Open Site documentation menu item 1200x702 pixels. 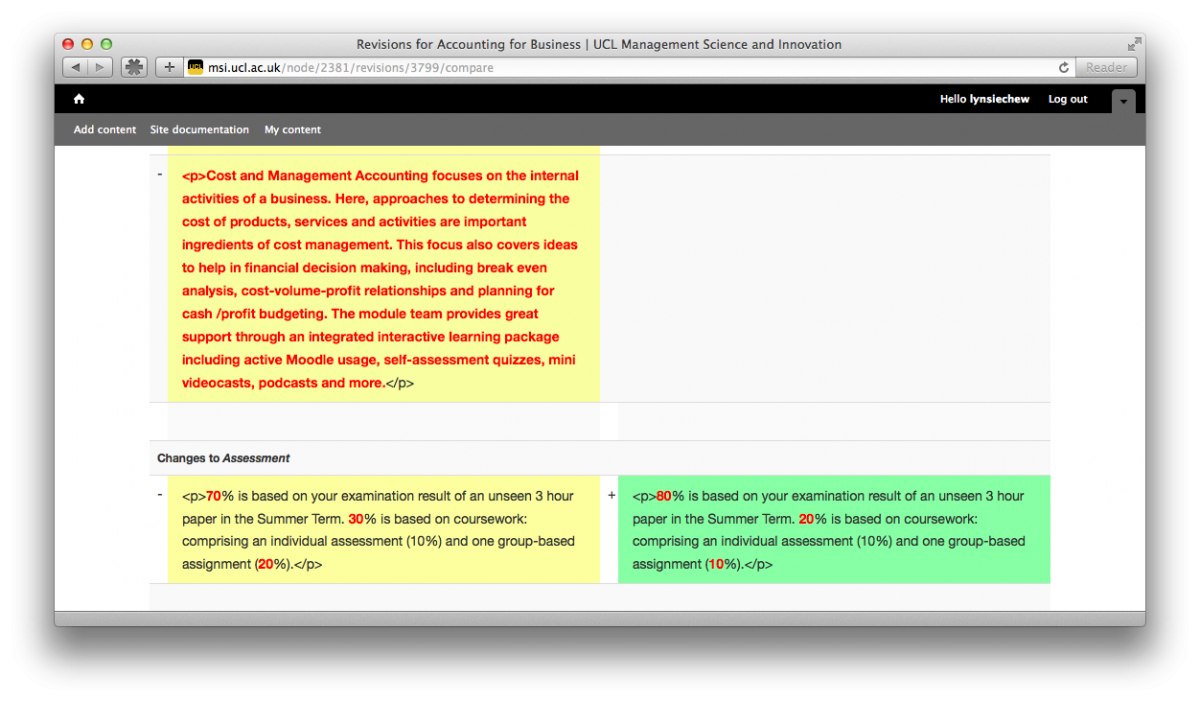coord(199,130)
